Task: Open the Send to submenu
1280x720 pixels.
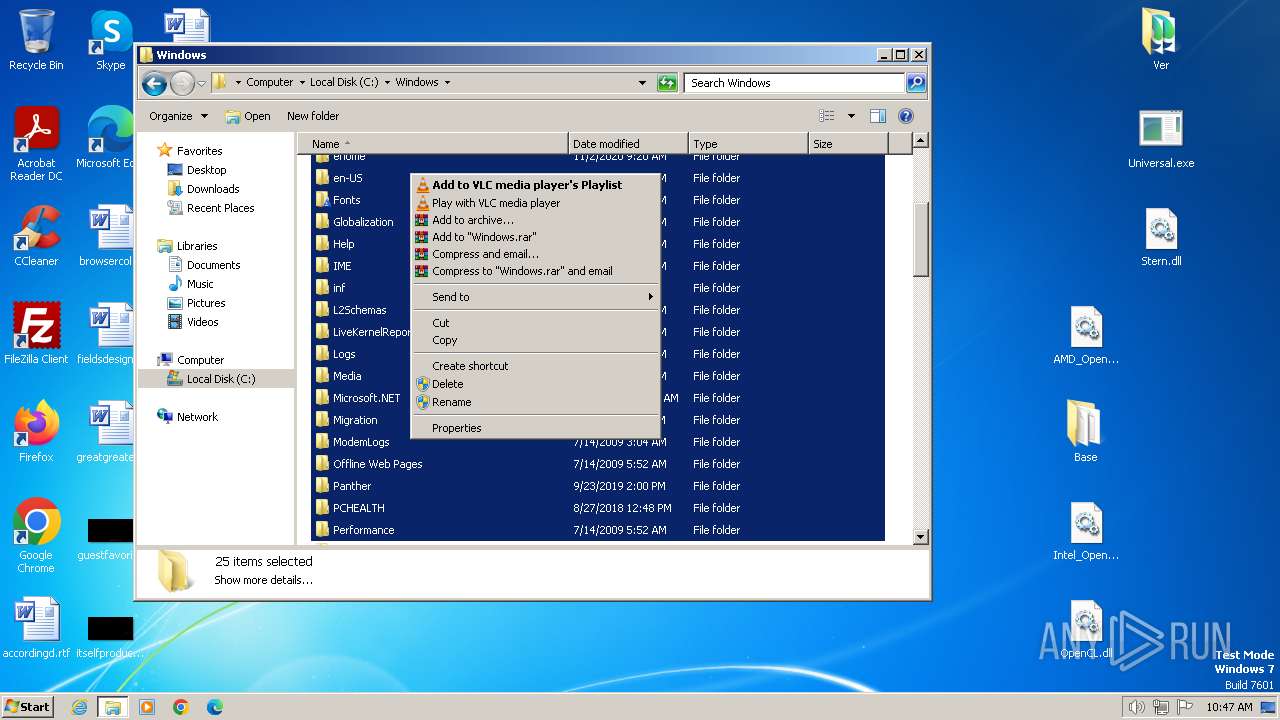Action: 536,297
